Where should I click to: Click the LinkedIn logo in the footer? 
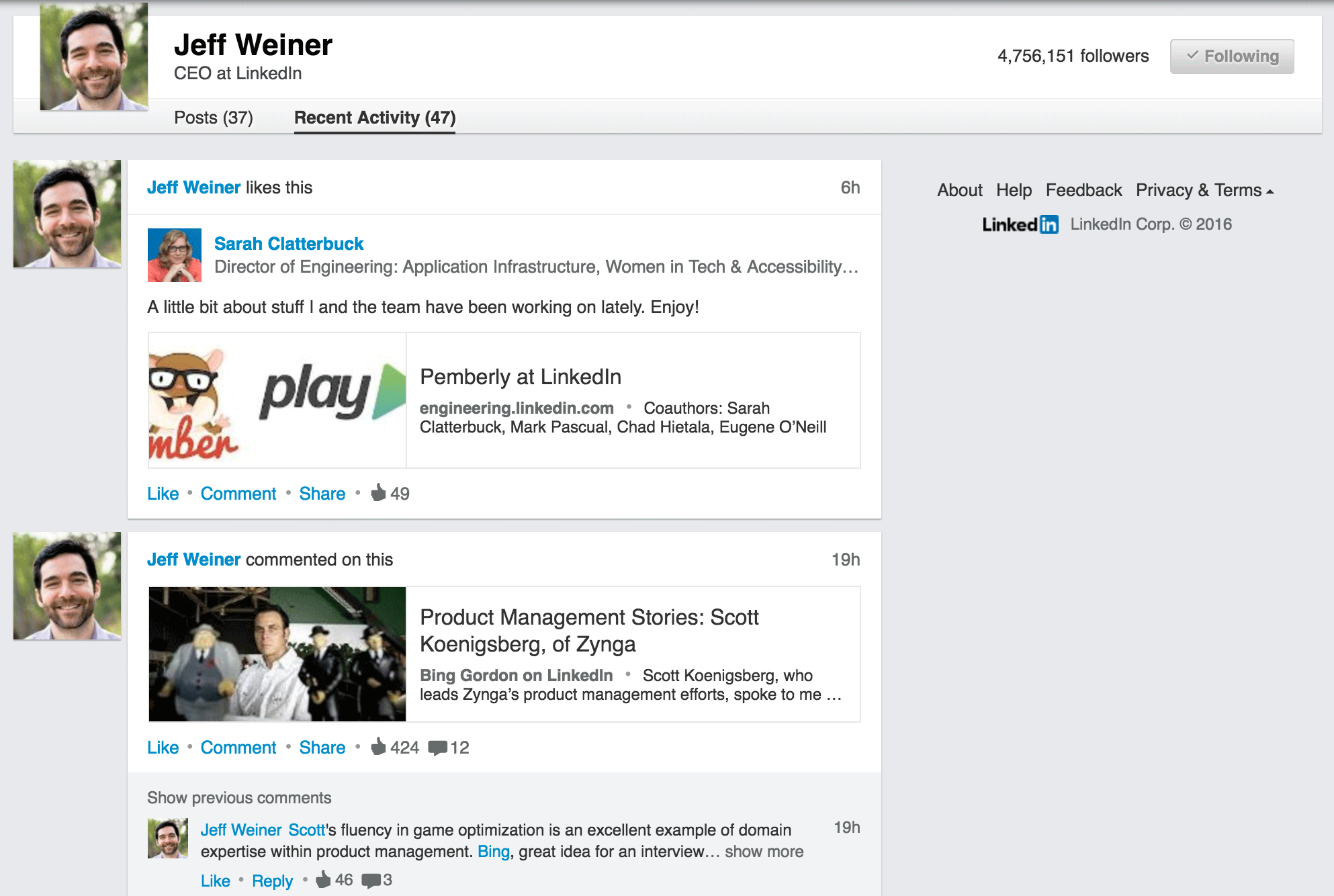(x=1020, y=224)
